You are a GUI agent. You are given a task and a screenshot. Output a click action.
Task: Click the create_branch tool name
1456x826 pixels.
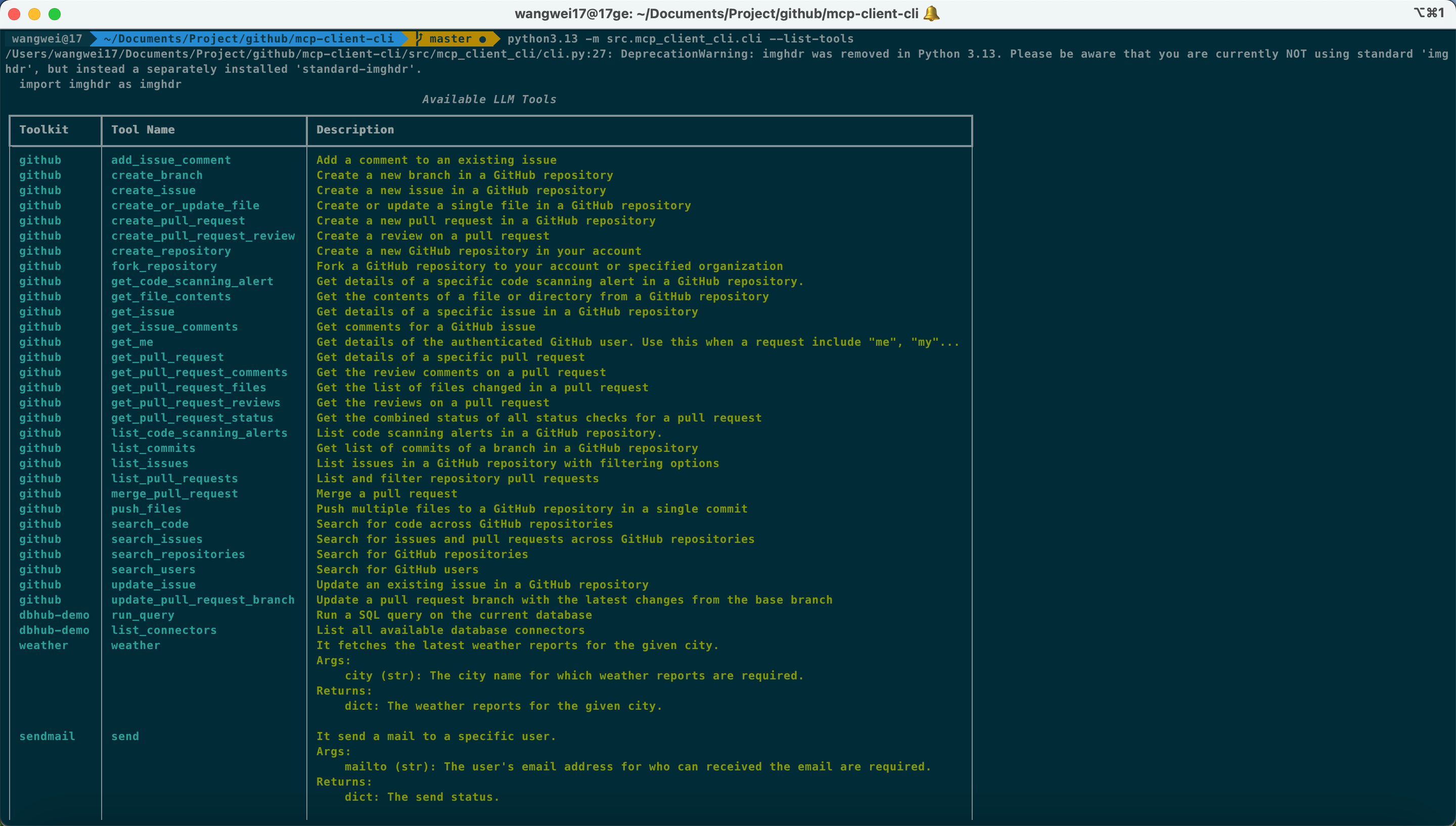(x=157, y=175)
